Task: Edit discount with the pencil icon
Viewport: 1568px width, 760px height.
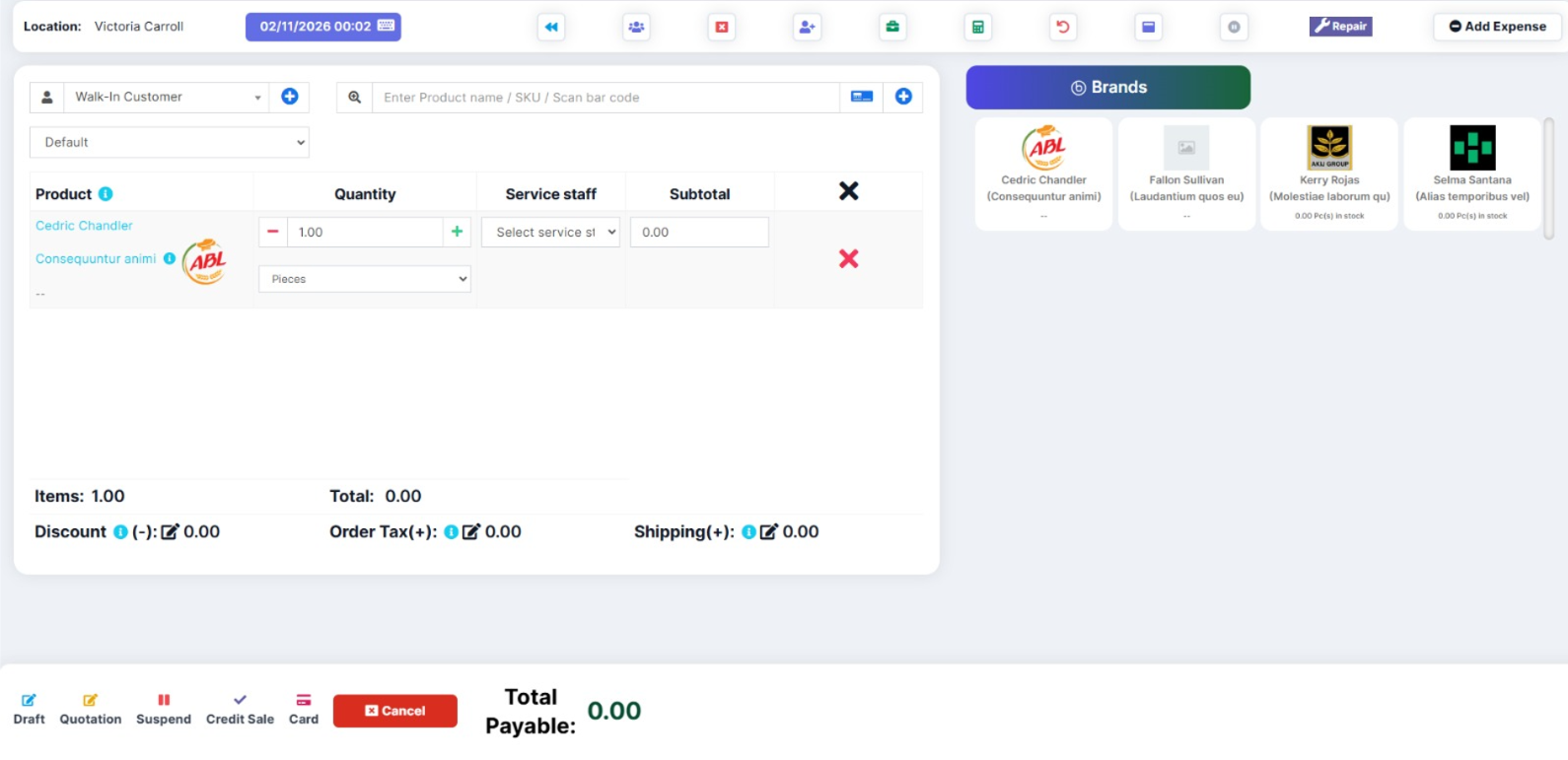Action: pos(170,532)
